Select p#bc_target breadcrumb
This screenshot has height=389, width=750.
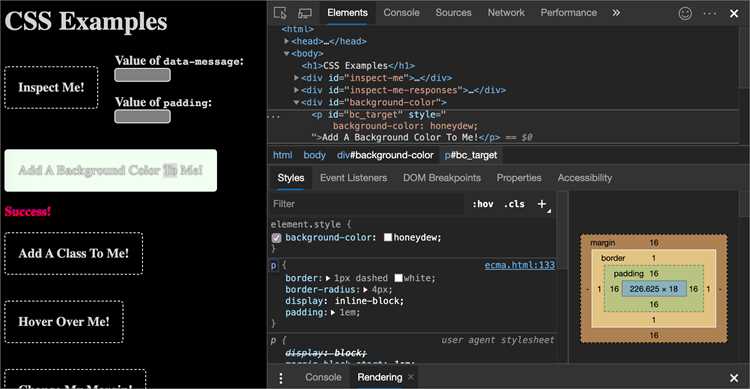point(471,156)
